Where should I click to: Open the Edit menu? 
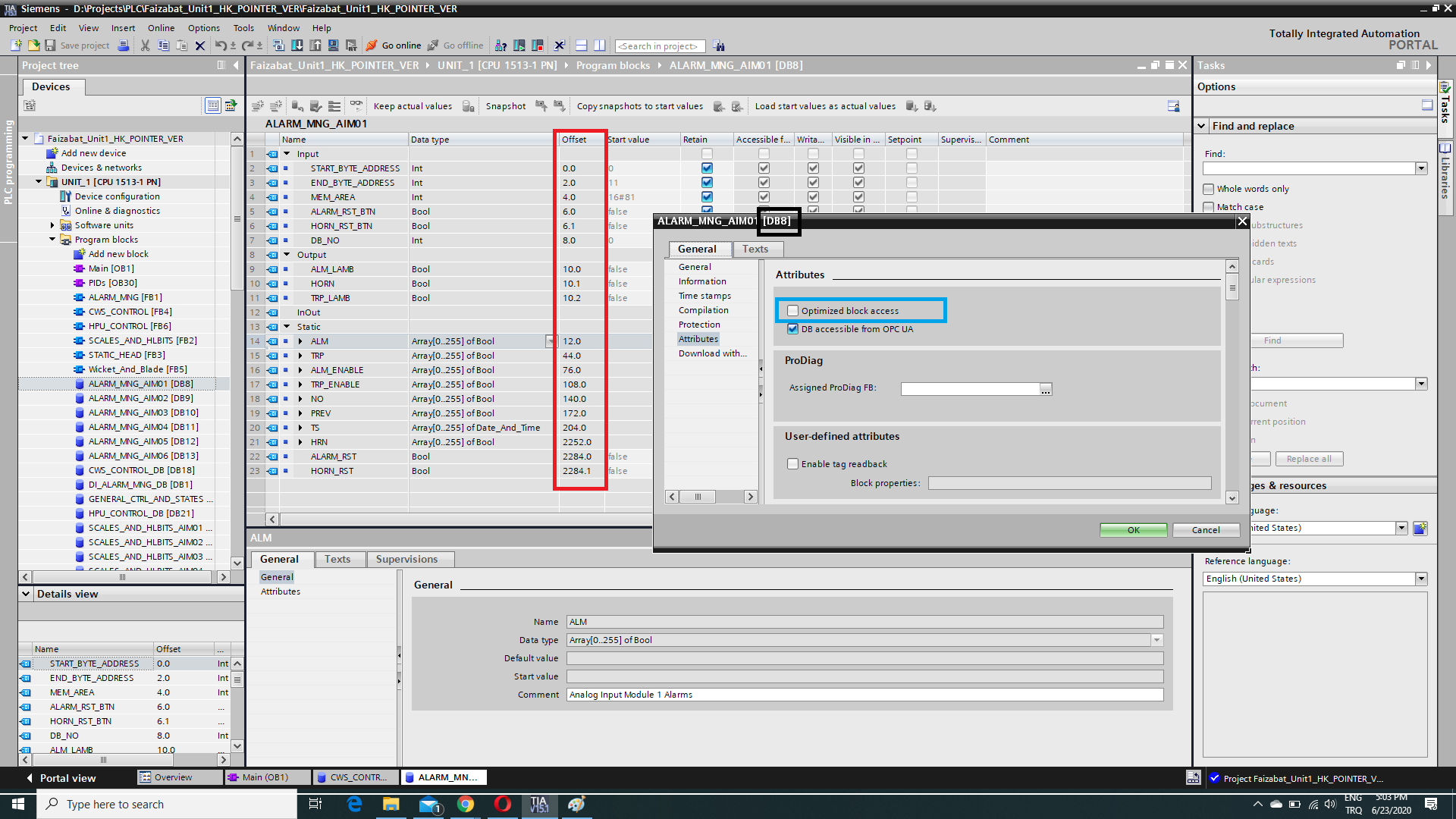point(58,28)
